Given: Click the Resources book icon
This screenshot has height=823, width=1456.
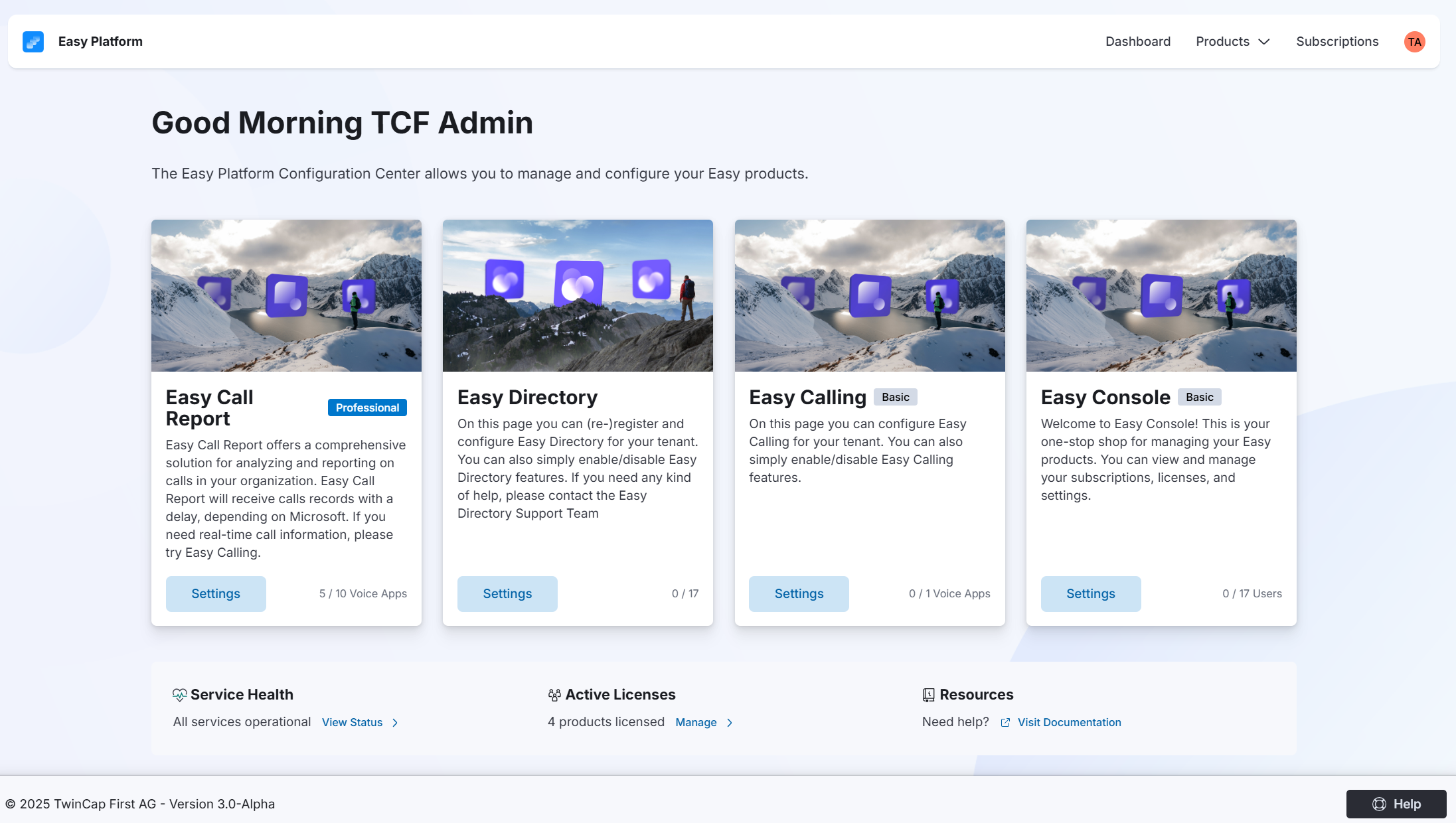Looking at the screenshot, I should [928, 695].
